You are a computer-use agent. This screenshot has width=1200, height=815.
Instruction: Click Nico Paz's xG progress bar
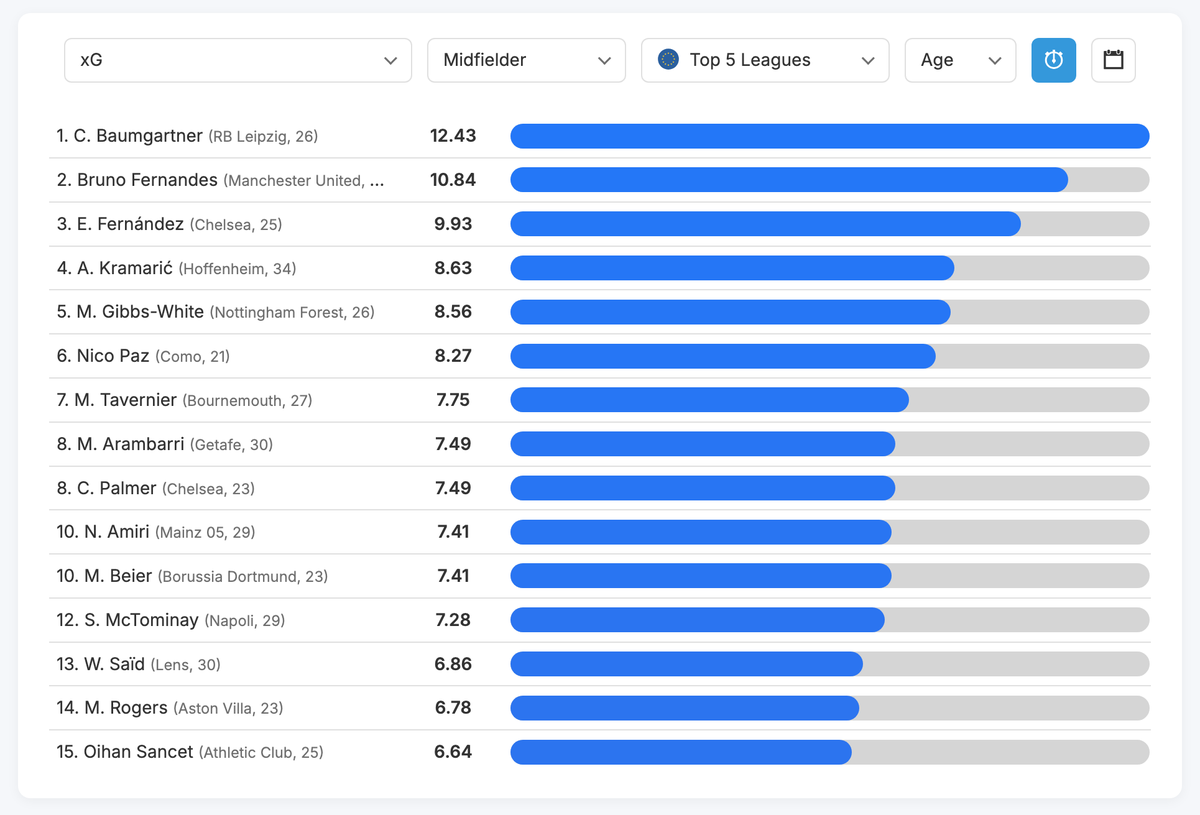(x=830, y=356)
